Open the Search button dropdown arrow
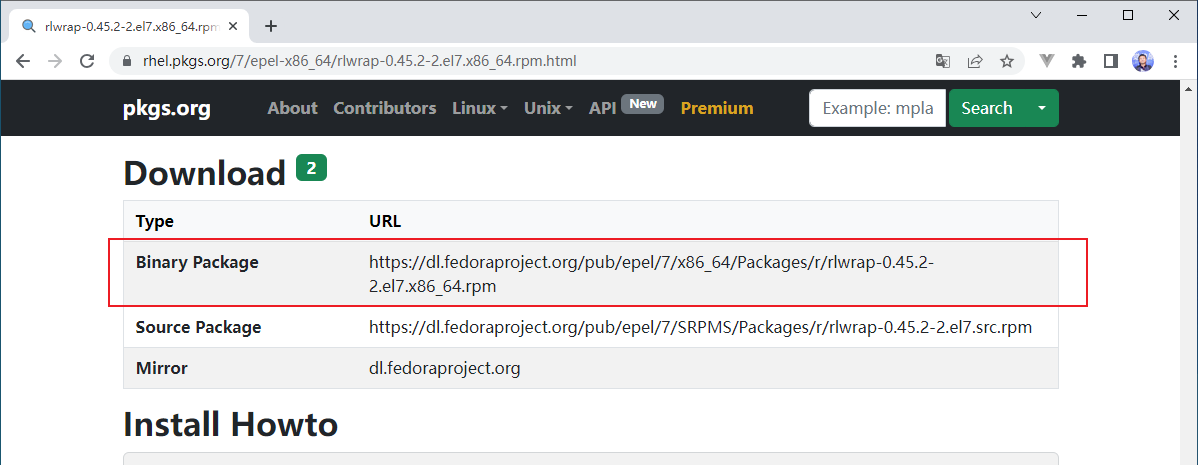Image resolution: width=1198 pixels, height=465 pixels. pyautogui.click(x=1042, y=108)
